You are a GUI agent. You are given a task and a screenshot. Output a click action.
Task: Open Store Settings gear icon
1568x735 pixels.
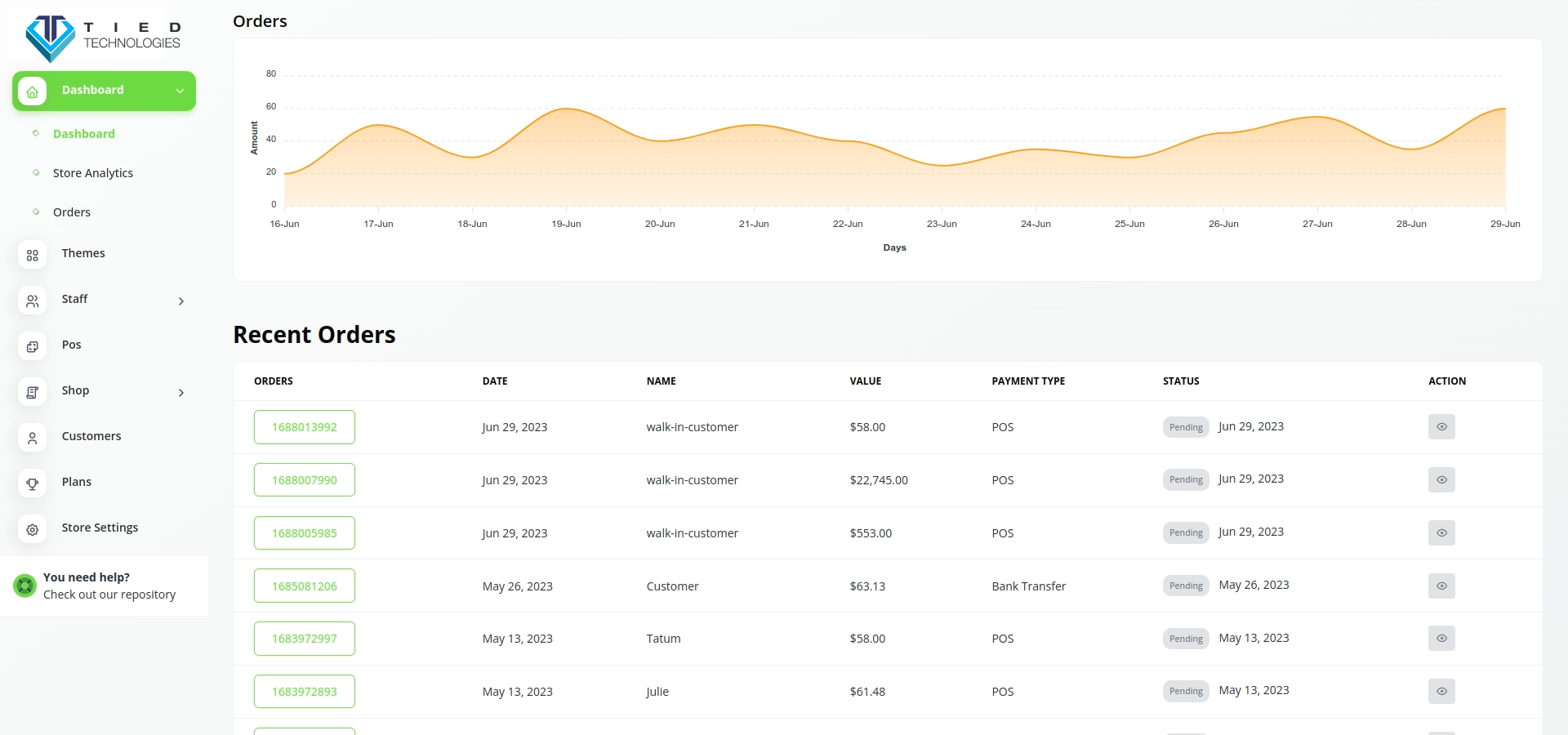coord(33,529)
